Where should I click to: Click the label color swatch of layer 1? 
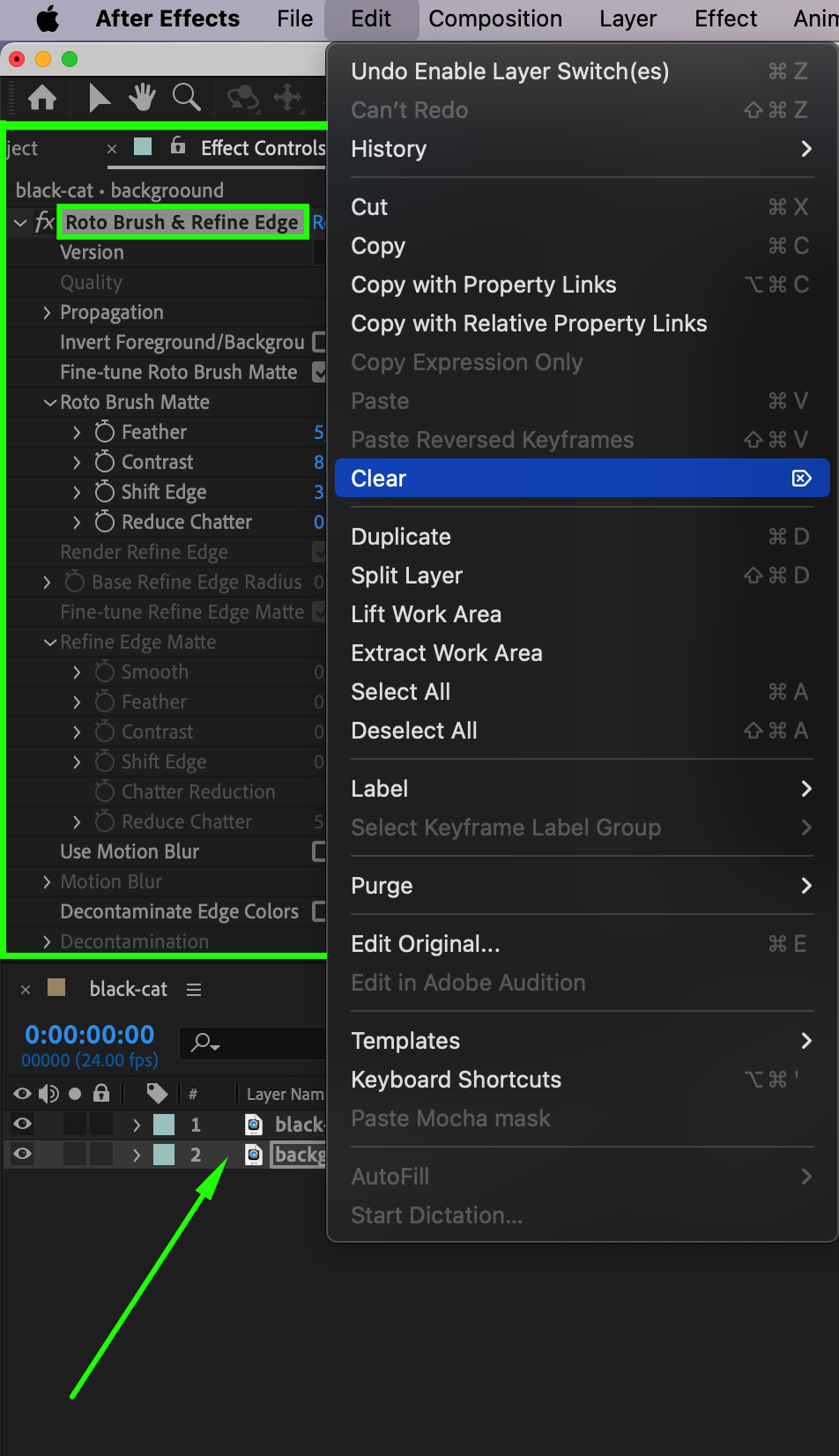164,1125
